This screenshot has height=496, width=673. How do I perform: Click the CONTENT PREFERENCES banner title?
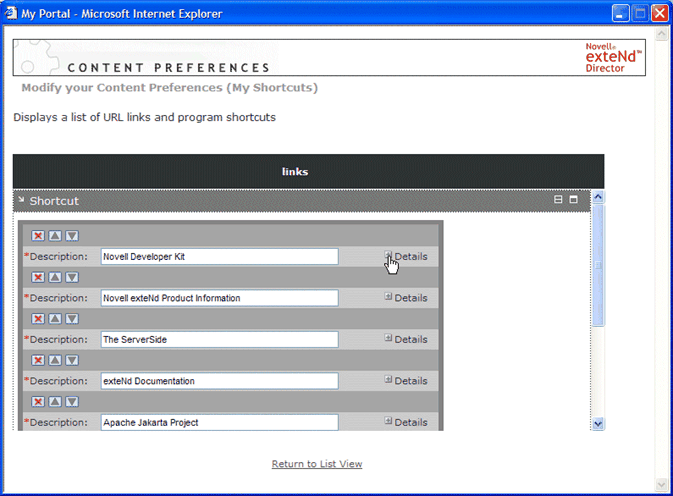pos(169,68)
